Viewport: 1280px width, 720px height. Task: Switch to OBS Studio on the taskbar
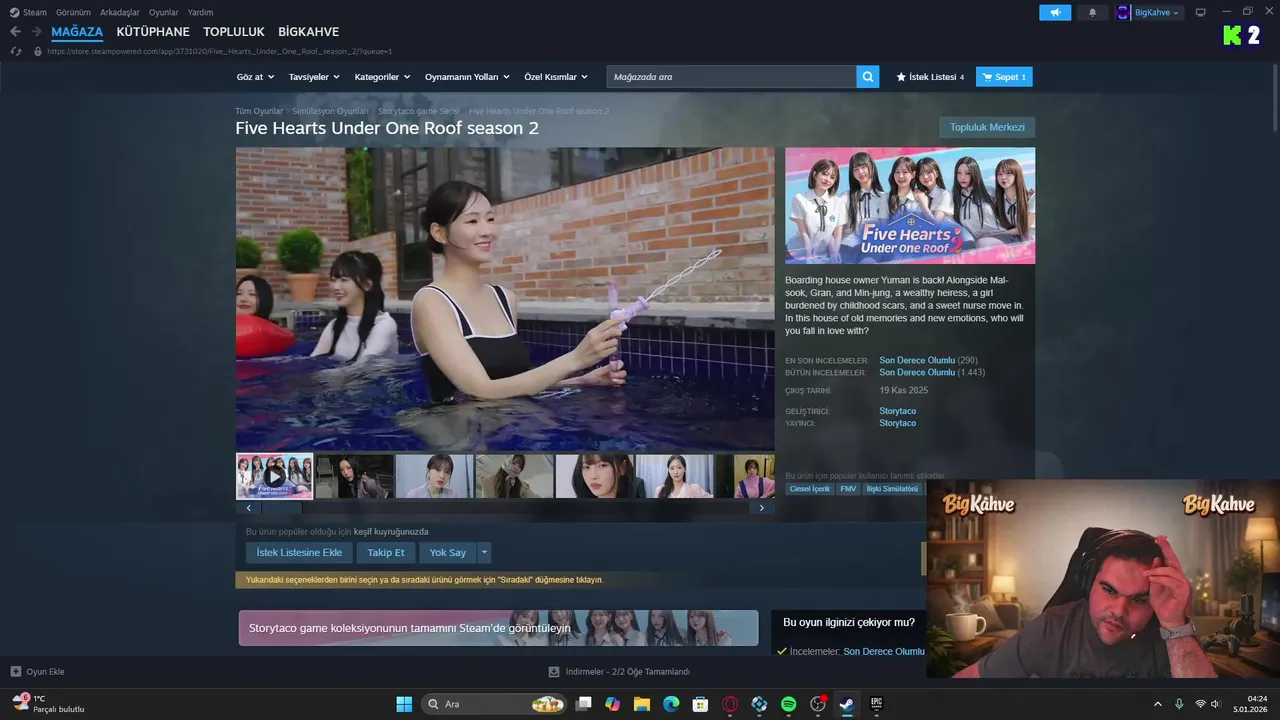pos(818,704)
